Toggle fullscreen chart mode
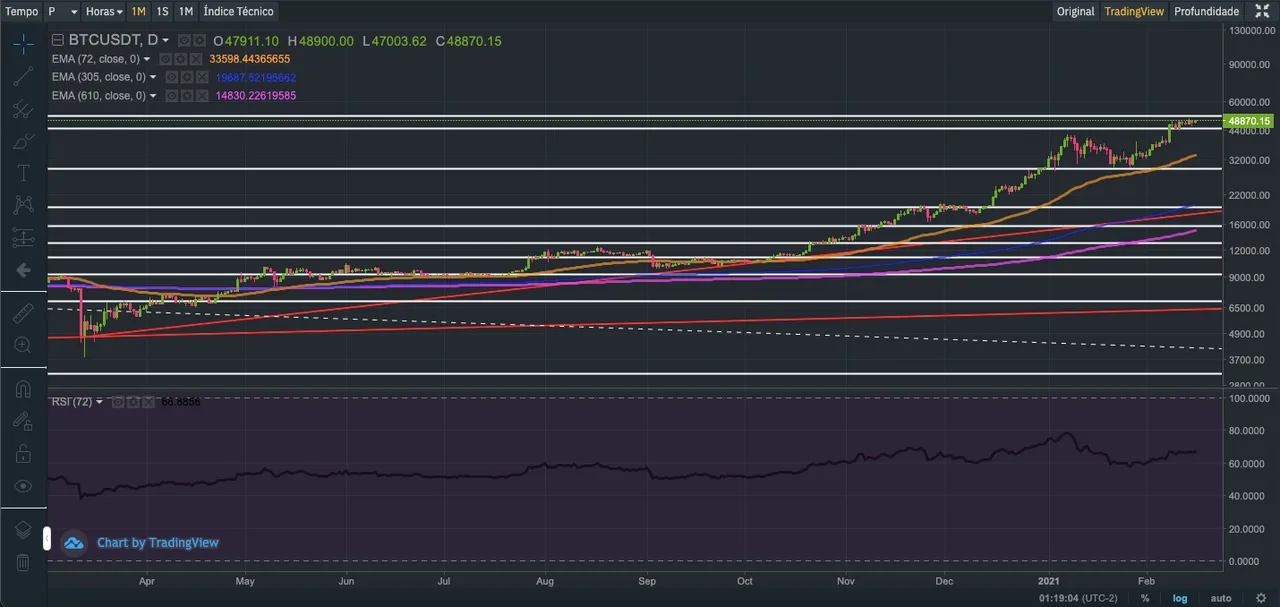 [x=1262, y=11]
